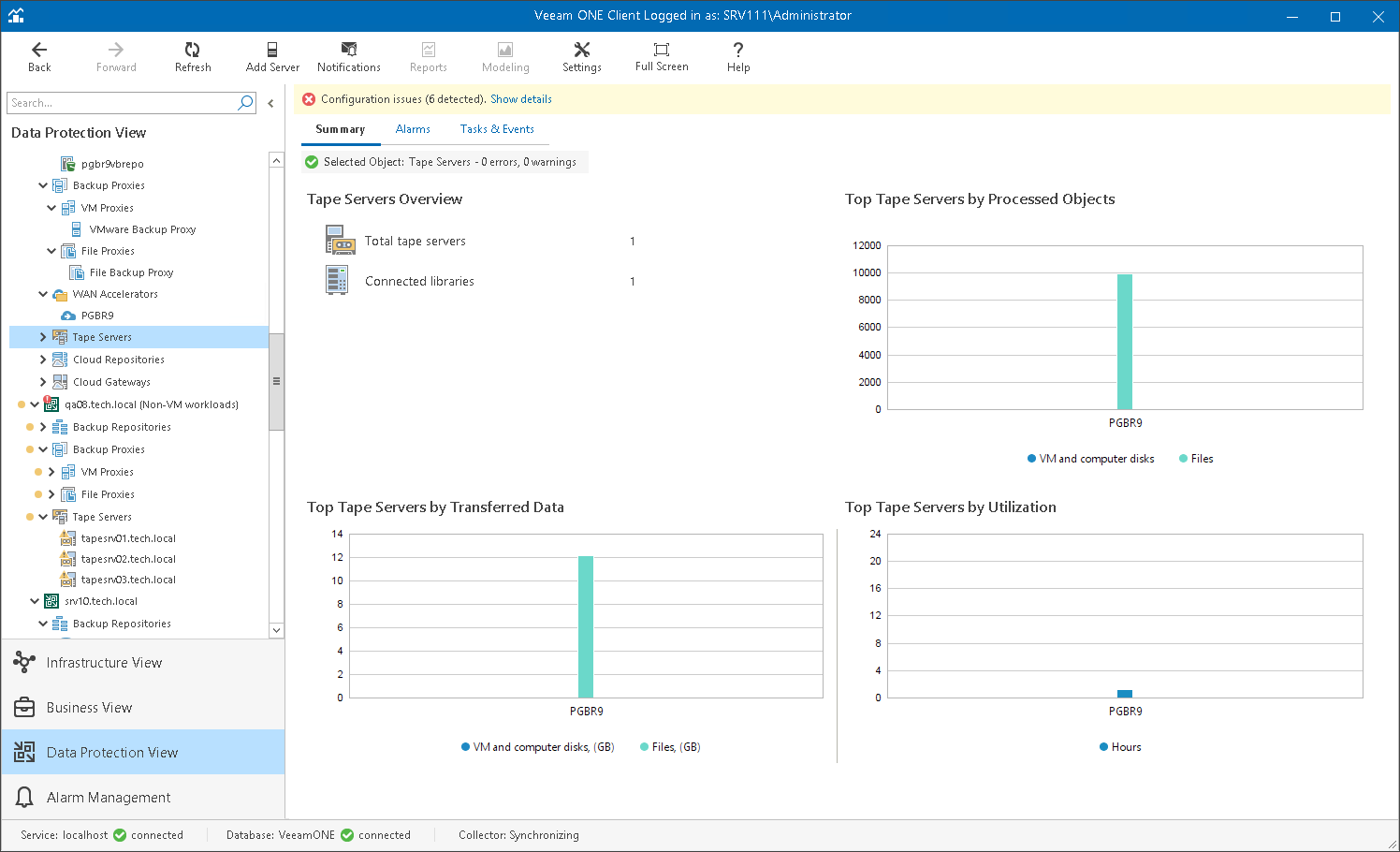Open Business View briefcase icon
This screenshot has height=852, width=1400.
[x=24, y=707]
